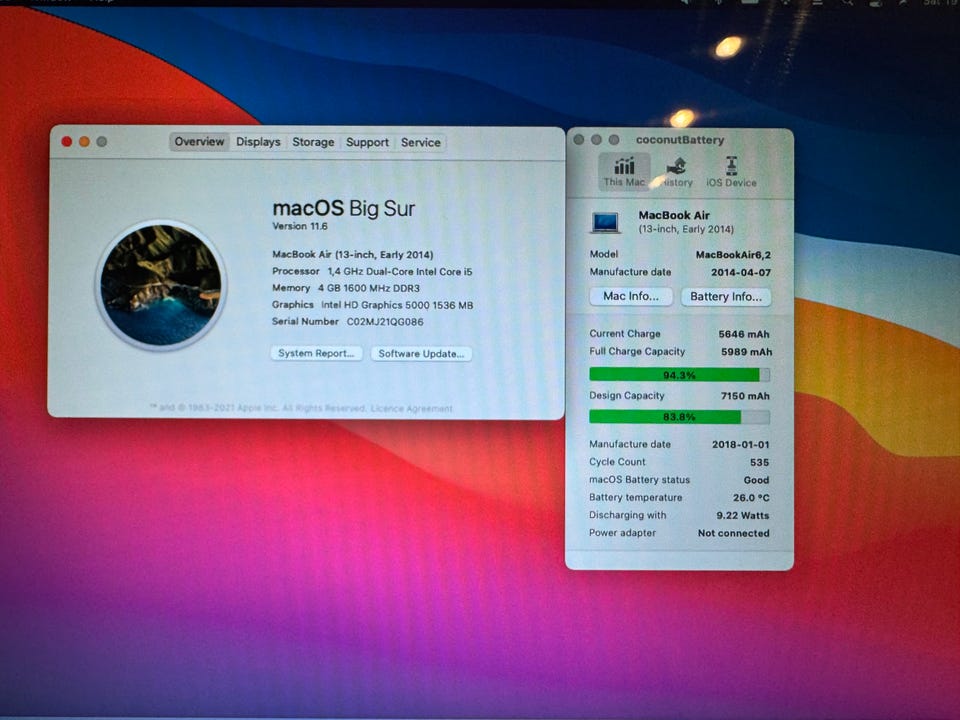
Task: Click the 83.8% capacity progress bar
Action: point(679,417)
